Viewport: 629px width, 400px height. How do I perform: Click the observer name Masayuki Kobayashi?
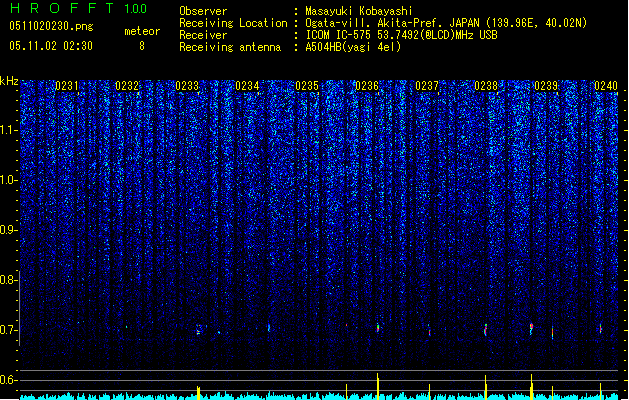pyautogui.click(x=359, y=11)
